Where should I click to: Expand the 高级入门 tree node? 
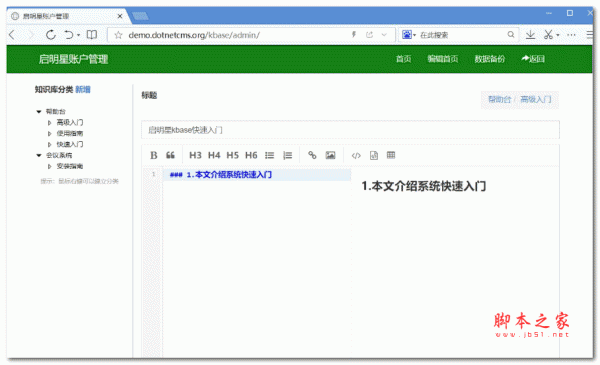pos(49,123)
